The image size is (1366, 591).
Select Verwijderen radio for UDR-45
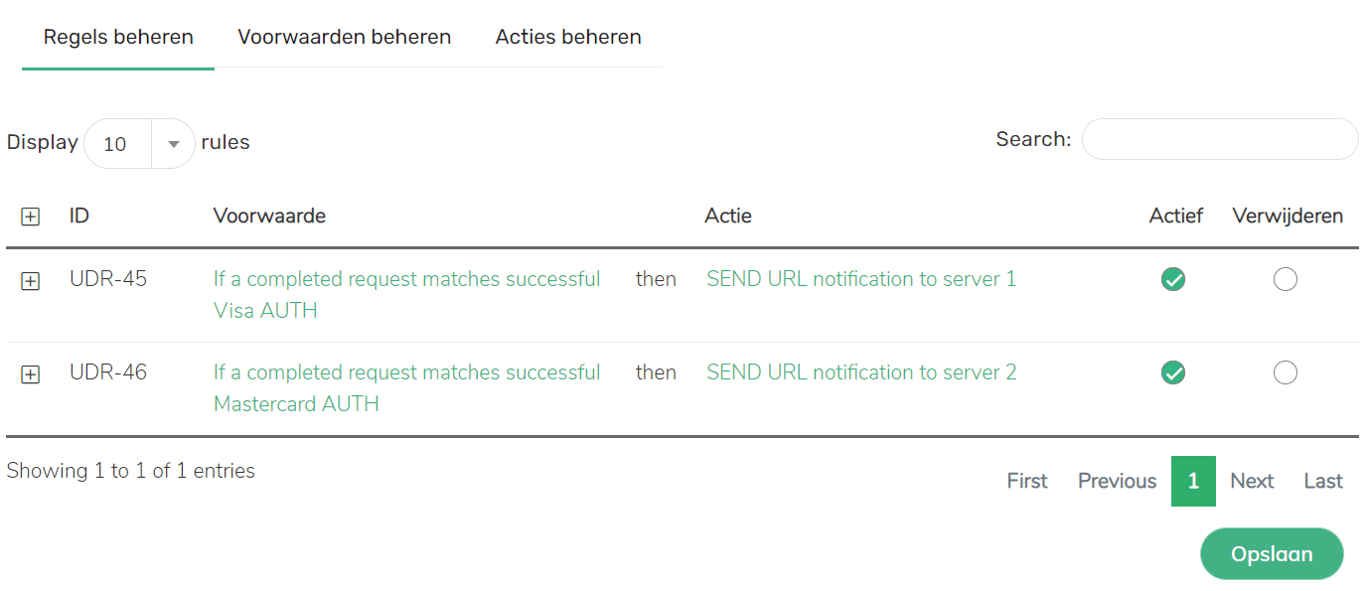pos(1285,280)
